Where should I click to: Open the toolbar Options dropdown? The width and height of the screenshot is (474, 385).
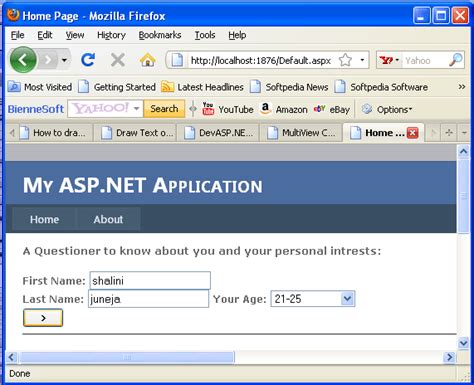tap(387, 109)
